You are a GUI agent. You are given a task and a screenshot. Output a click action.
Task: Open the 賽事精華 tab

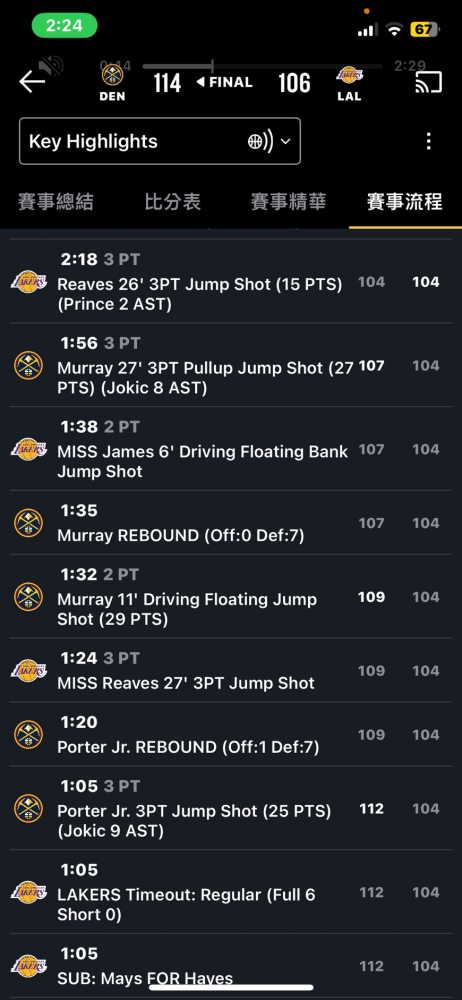288,202
